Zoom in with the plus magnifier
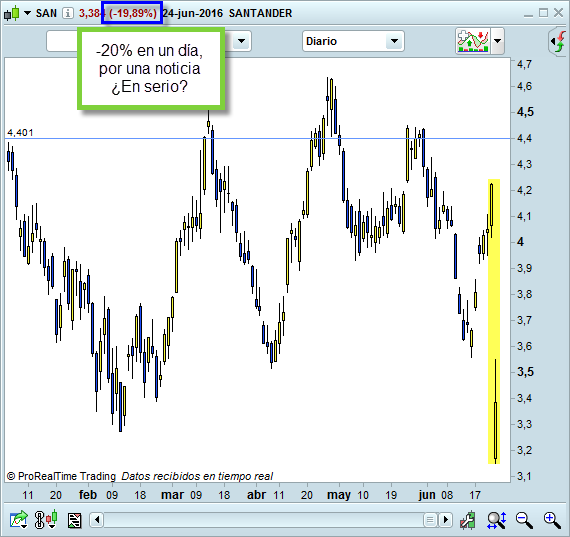This screenshot has height=537, width=570. click(552, 520)
